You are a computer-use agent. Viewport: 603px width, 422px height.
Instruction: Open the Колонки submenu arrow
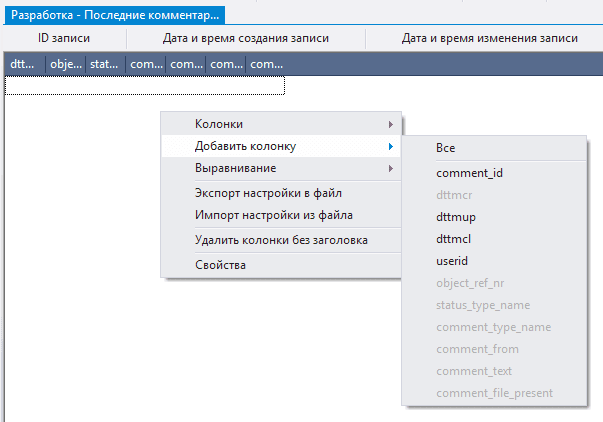click(x=389, y=124)
